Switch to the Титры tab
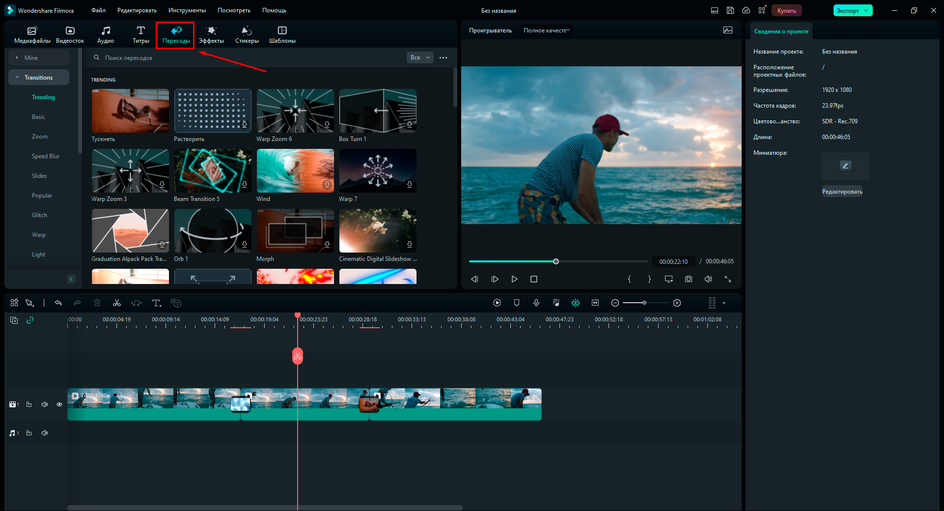The width and height of the screenshot is (944, 511). tap(140, 35)
